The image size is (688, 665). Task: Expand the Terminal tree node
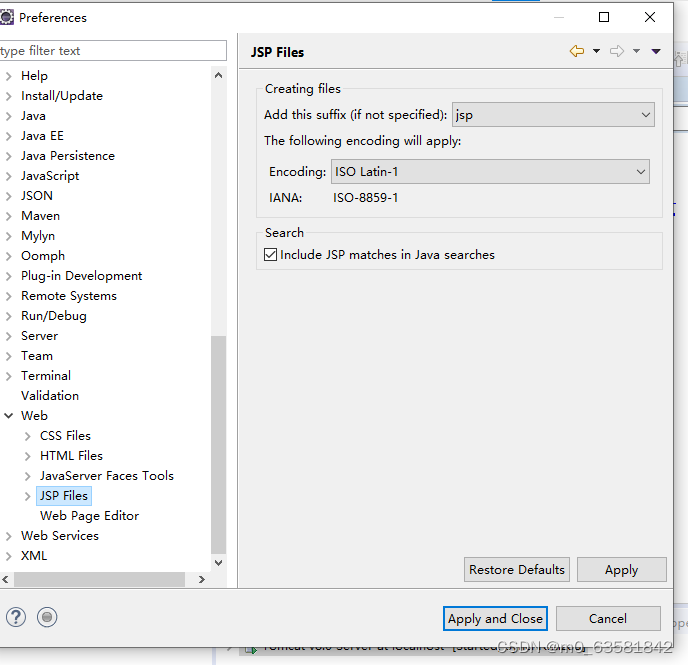[x=8, y=376]
